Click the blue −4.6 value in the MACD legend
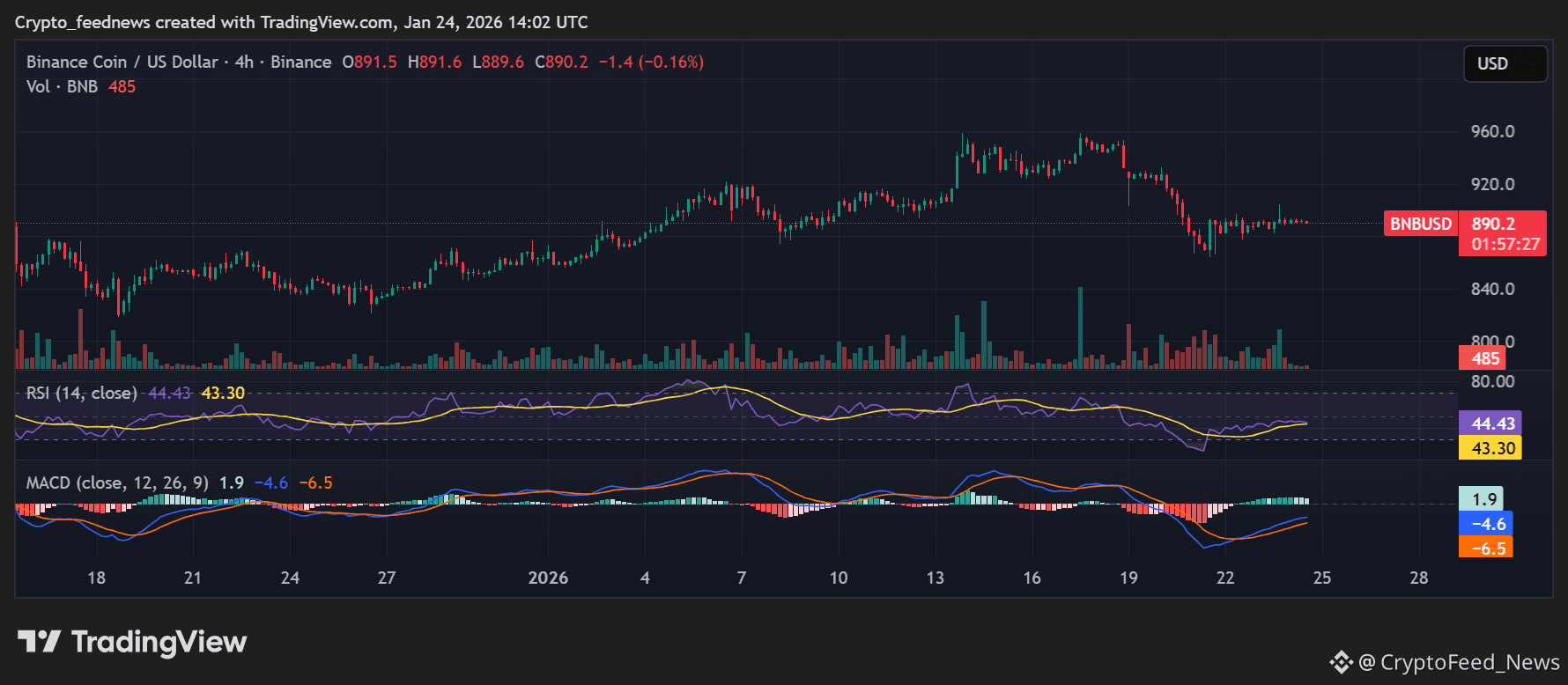The width and height of the screenshot is (1568, 685). pyautogui.click(x=271, y=482)
